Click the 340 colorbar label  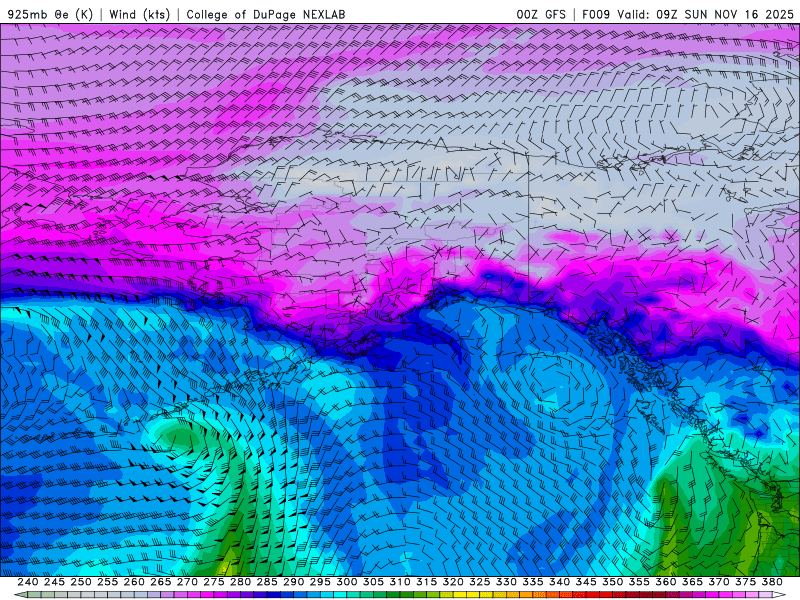click(559, 582)
